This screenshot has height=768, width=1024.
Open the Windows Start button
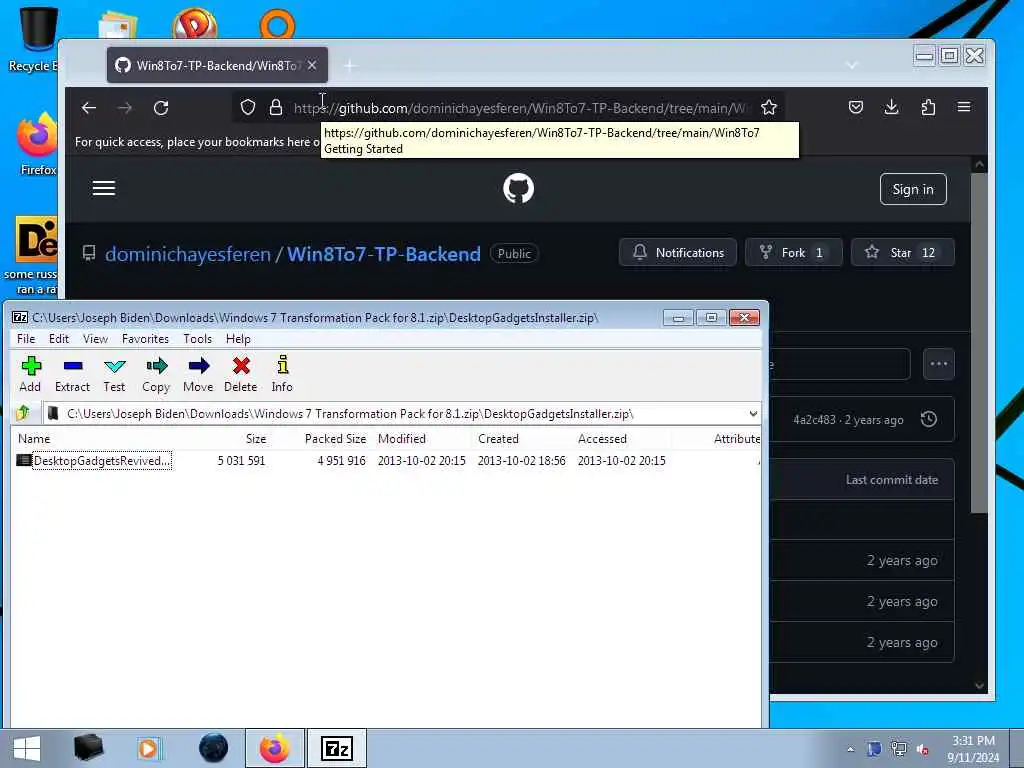[27, 748]
